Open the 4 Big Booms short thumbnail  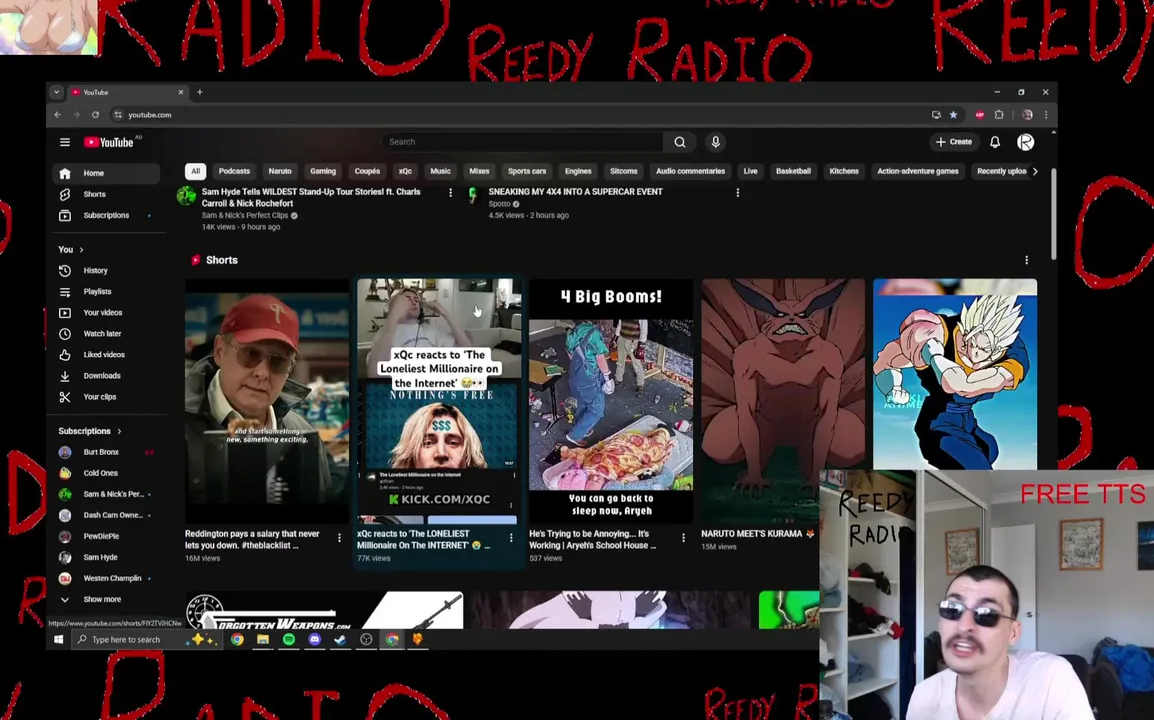[x=611, y=400]
